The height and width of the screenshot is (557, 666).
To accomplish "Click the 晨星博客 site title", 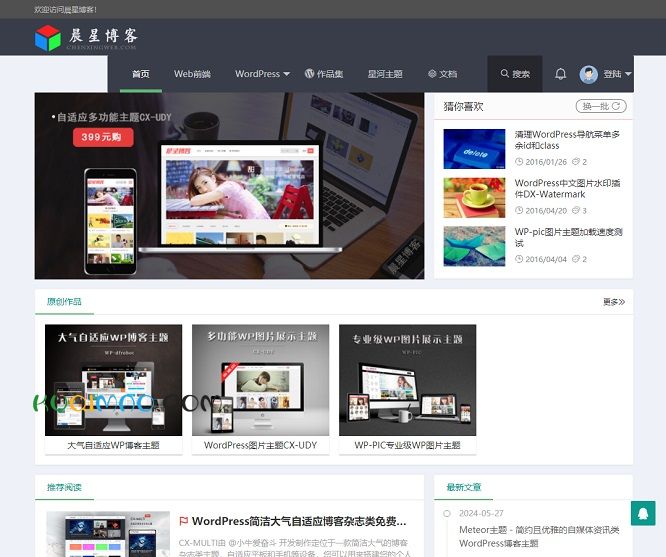I will click(x=103, y=36).
